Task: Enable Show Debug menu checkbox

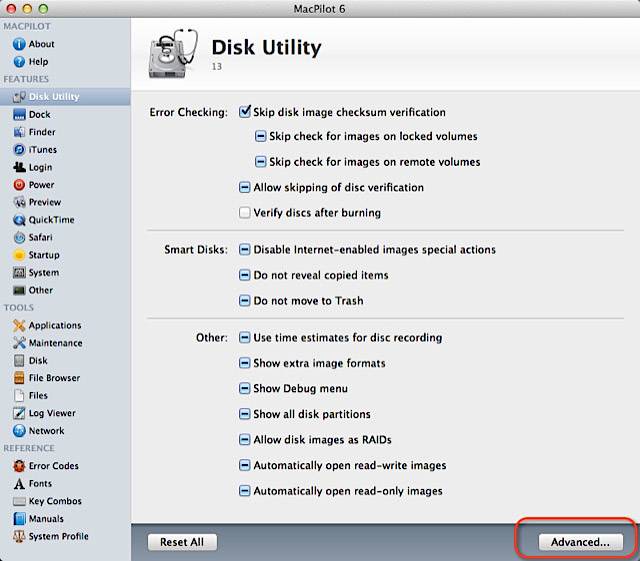Action: [x=244, y=388]
